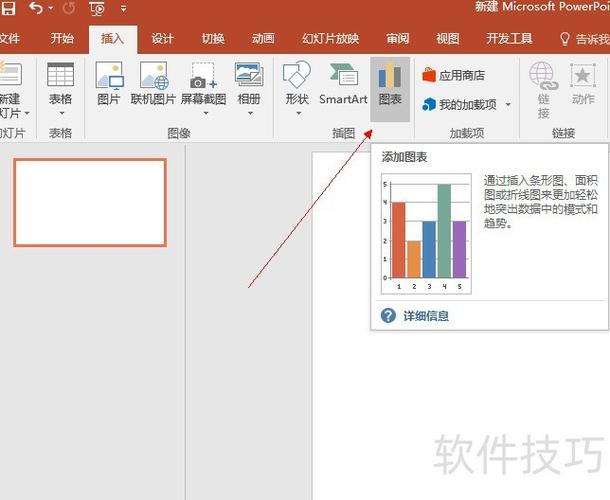The height and width of the screenshot is (500, 610).
Task: Insert a SmartArt graphic
Action: pyautogui.click(x=343, y=84)
